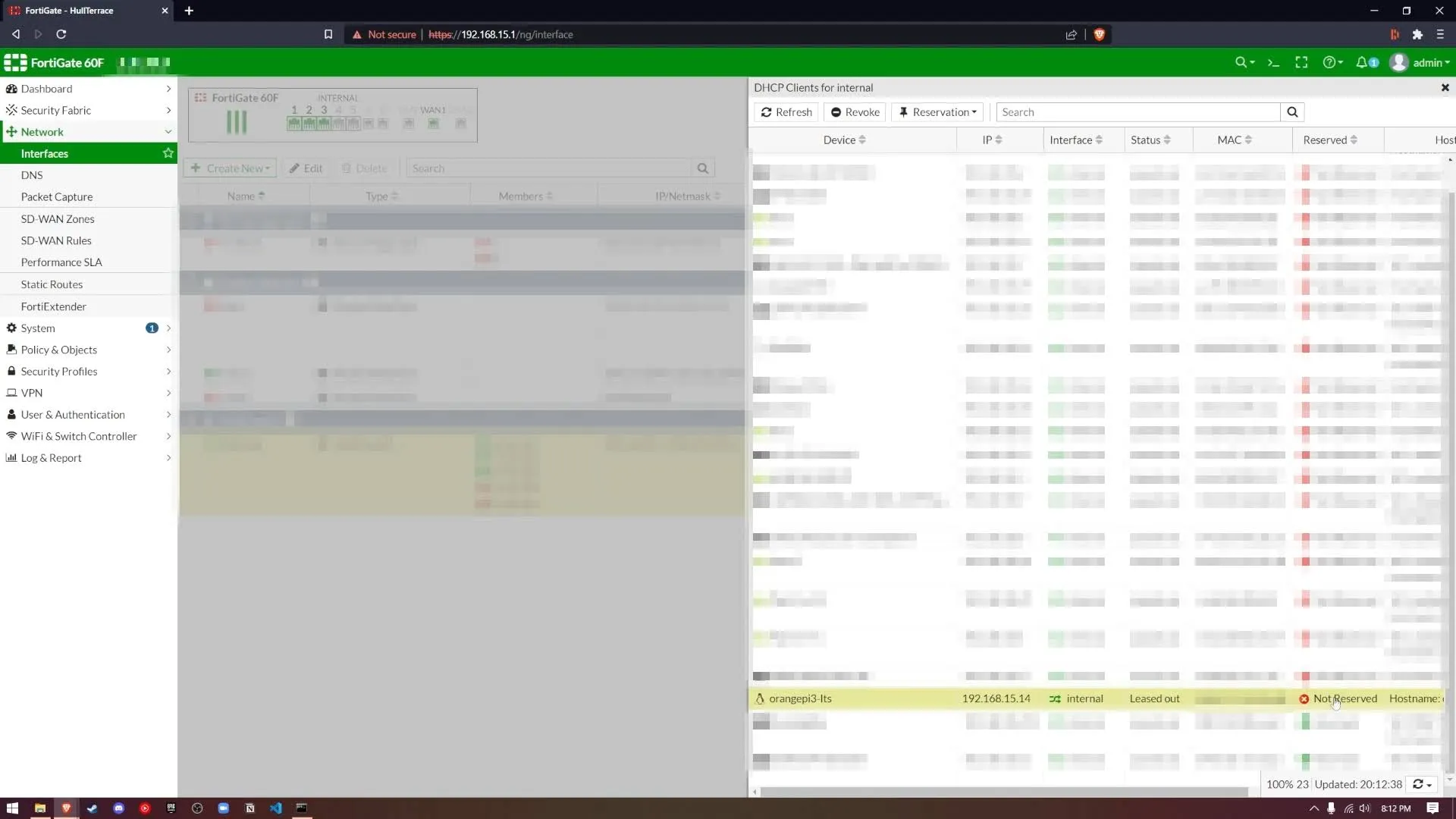
Task: Click the share icon in the address bar
Action: coord(1071,34)
